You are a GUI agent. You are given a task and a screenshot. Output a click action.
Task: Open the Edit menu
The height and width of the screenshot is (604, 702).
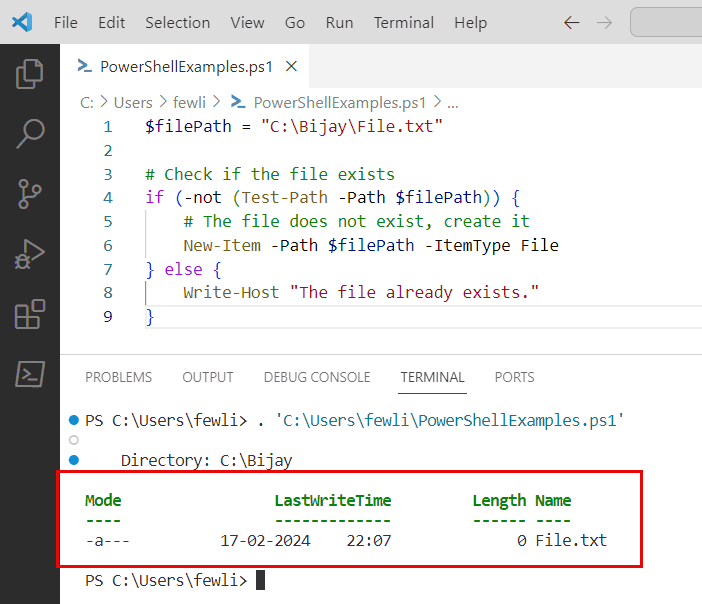coord(111,22)
